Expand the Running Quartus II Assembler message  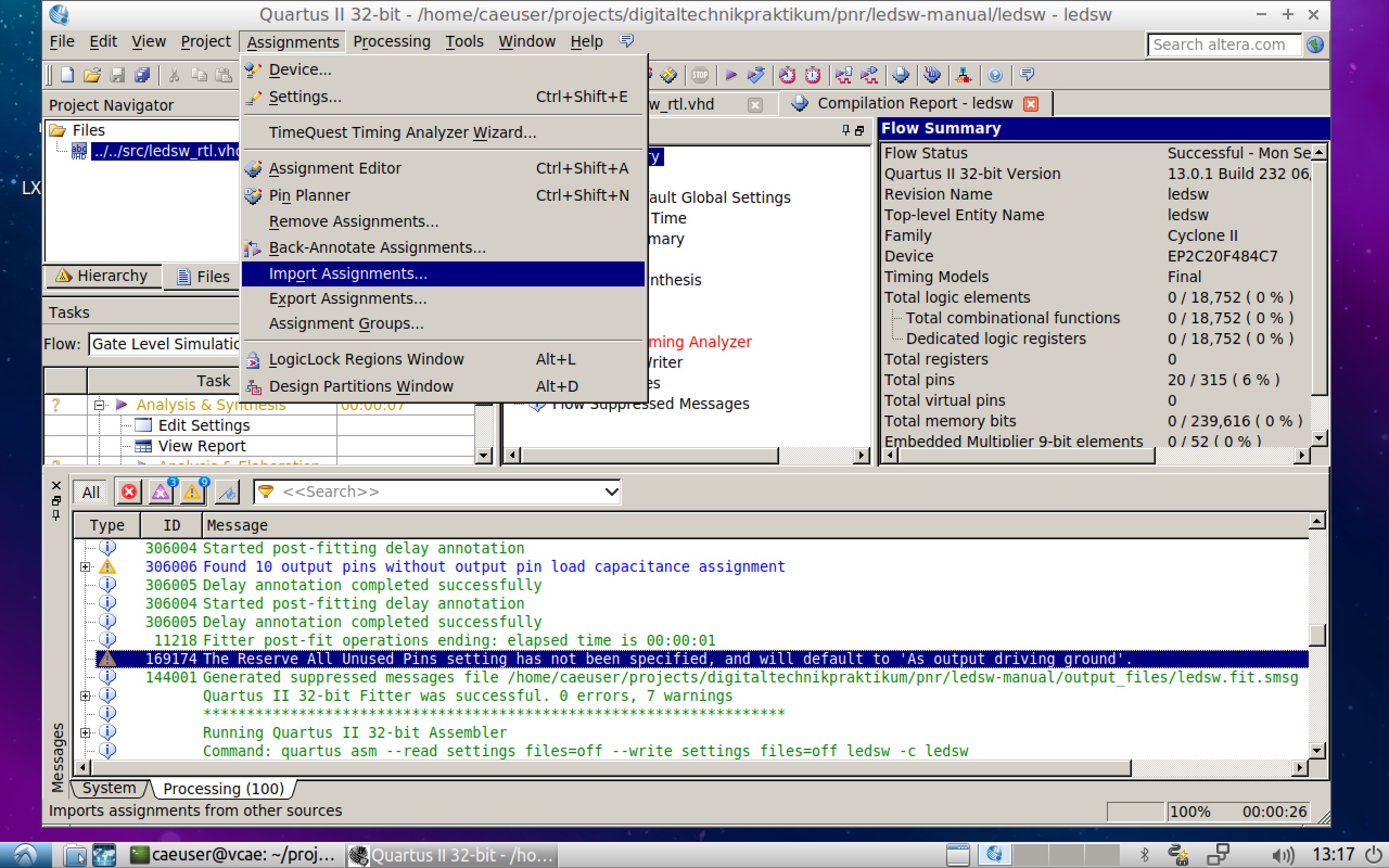85,732
